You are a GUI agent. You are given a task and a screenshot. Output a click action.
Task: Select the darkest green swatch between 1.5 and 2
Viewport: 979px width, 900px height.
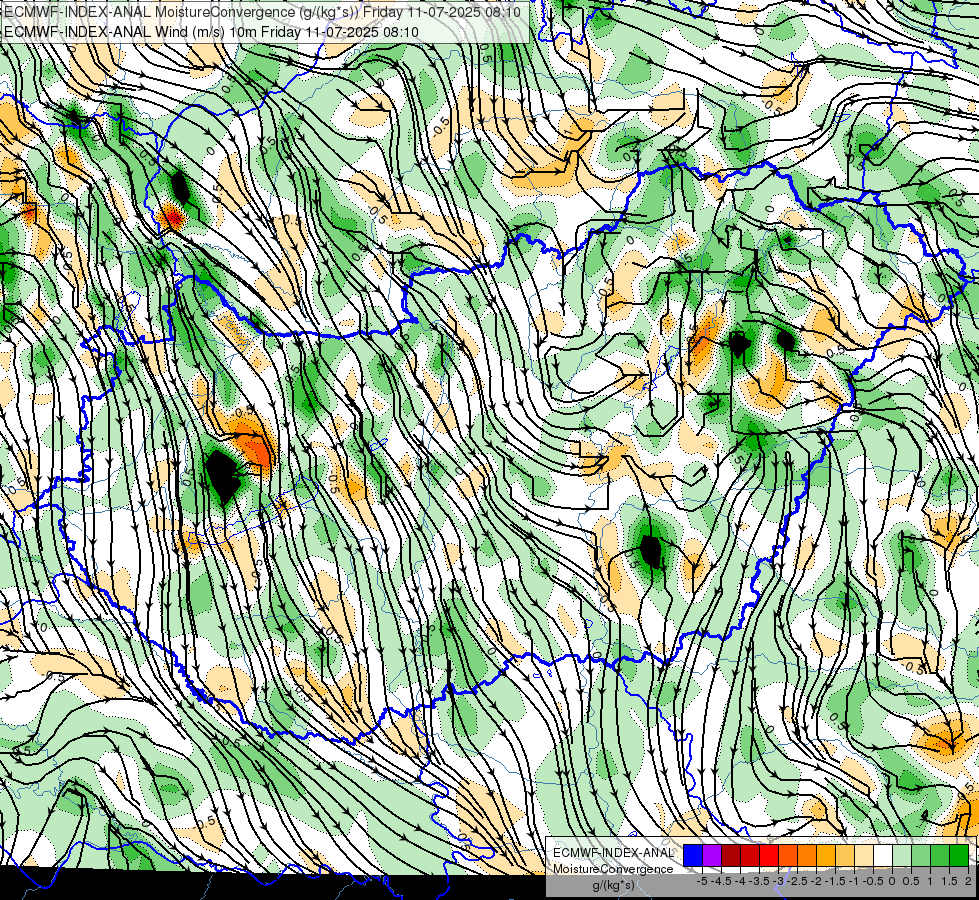point(959,856)
